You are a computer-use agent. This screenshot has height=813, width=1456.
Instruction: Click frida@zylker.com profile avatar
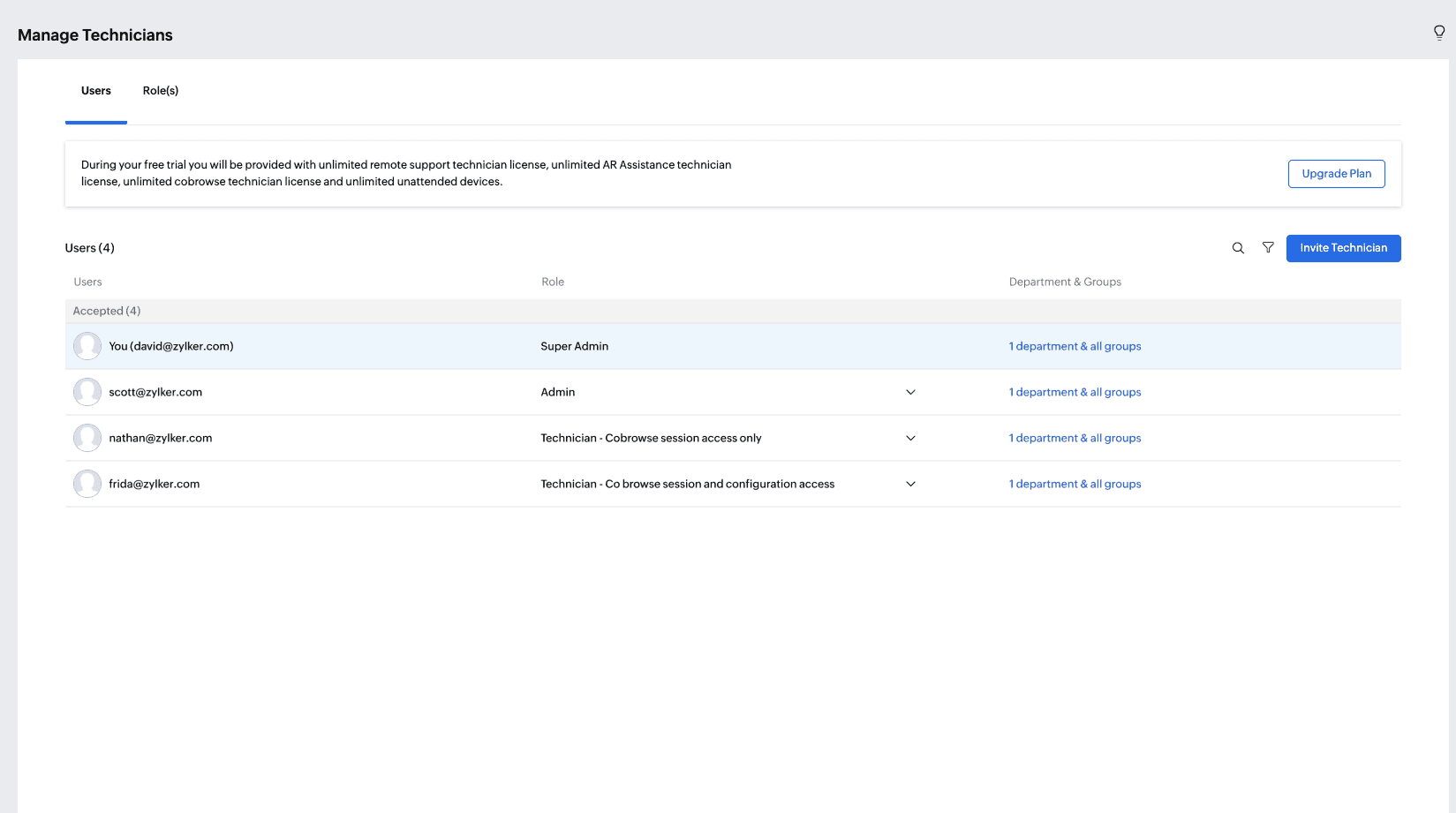87,484
